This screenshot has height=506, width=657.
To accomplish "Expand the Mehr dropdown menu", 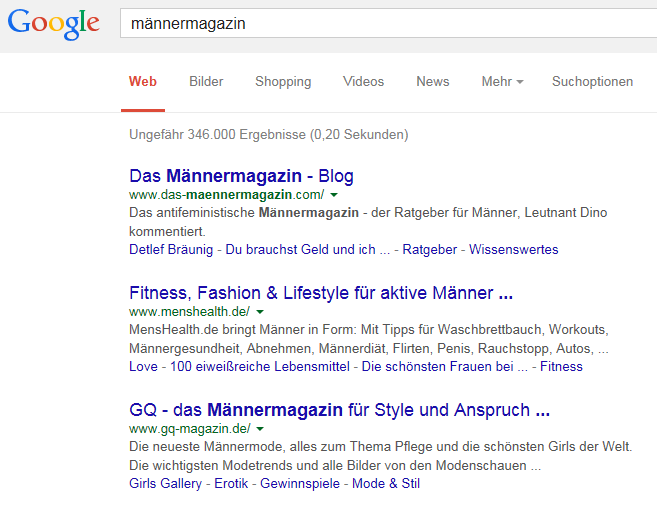I will point(502,81).
